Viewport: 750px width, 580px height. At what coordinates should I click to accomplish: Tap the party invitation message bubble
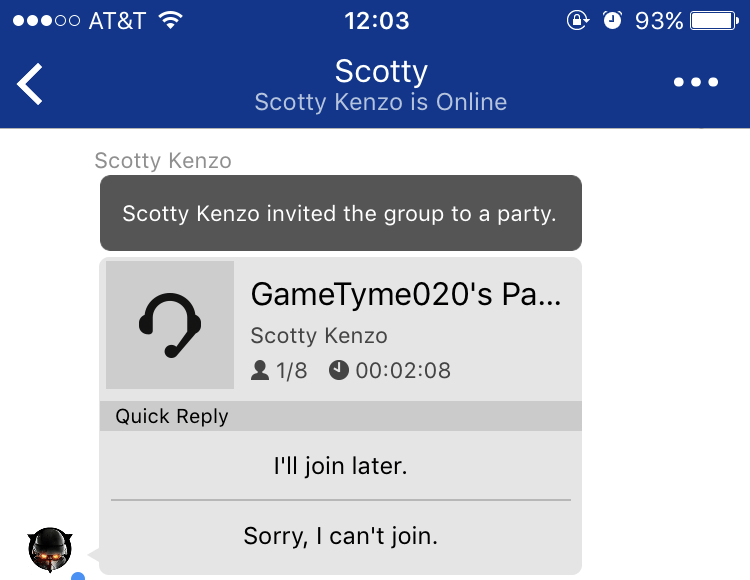click(341, 213)
